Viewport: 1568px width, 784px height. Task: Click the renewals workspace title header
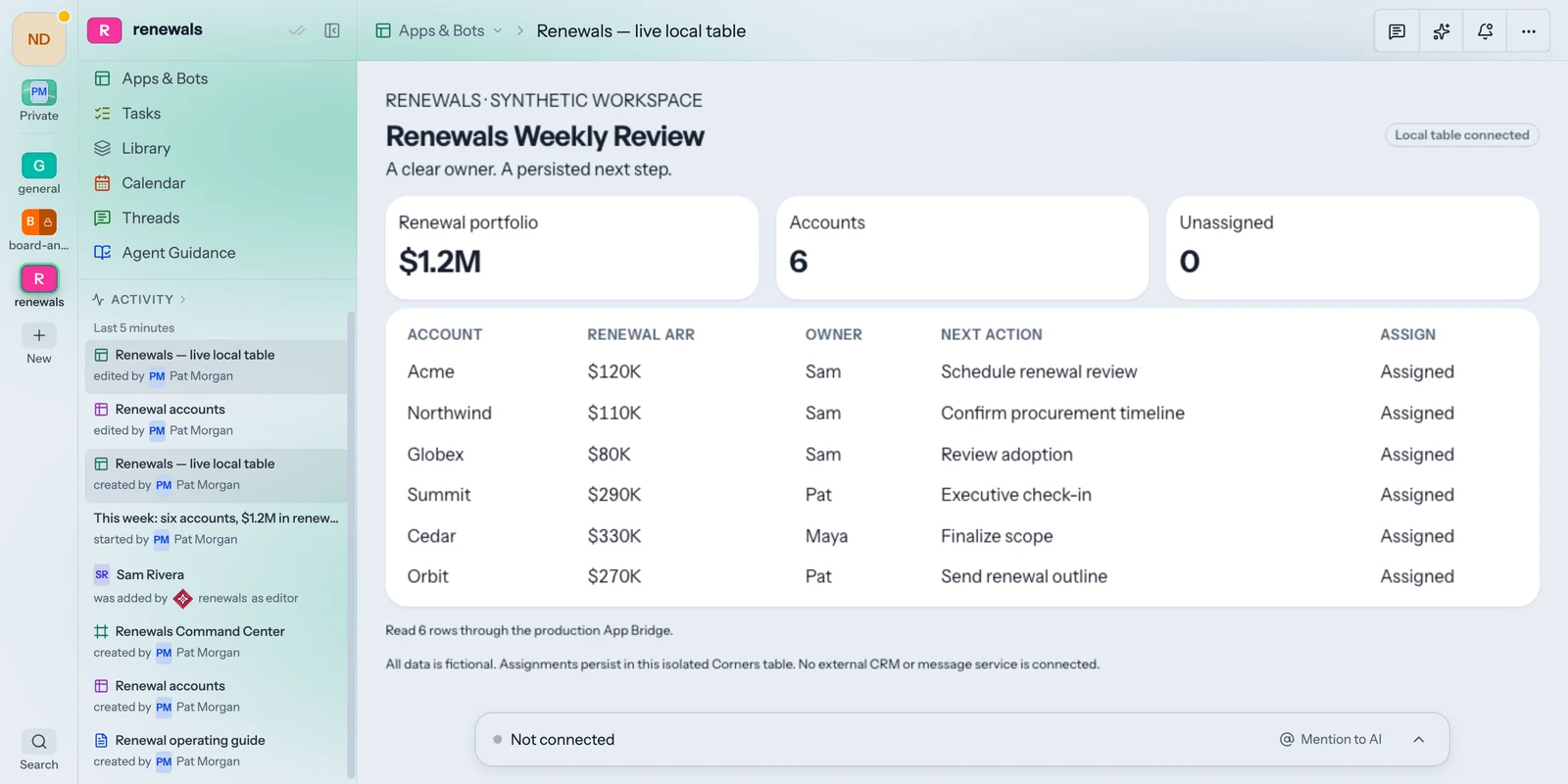[168, 29]
